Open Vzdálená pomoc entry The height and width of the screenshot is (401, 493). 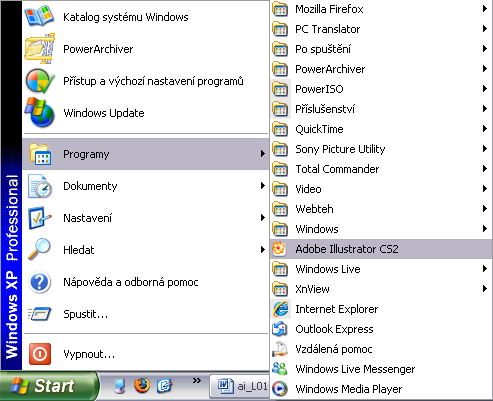(x=381, y=349)
